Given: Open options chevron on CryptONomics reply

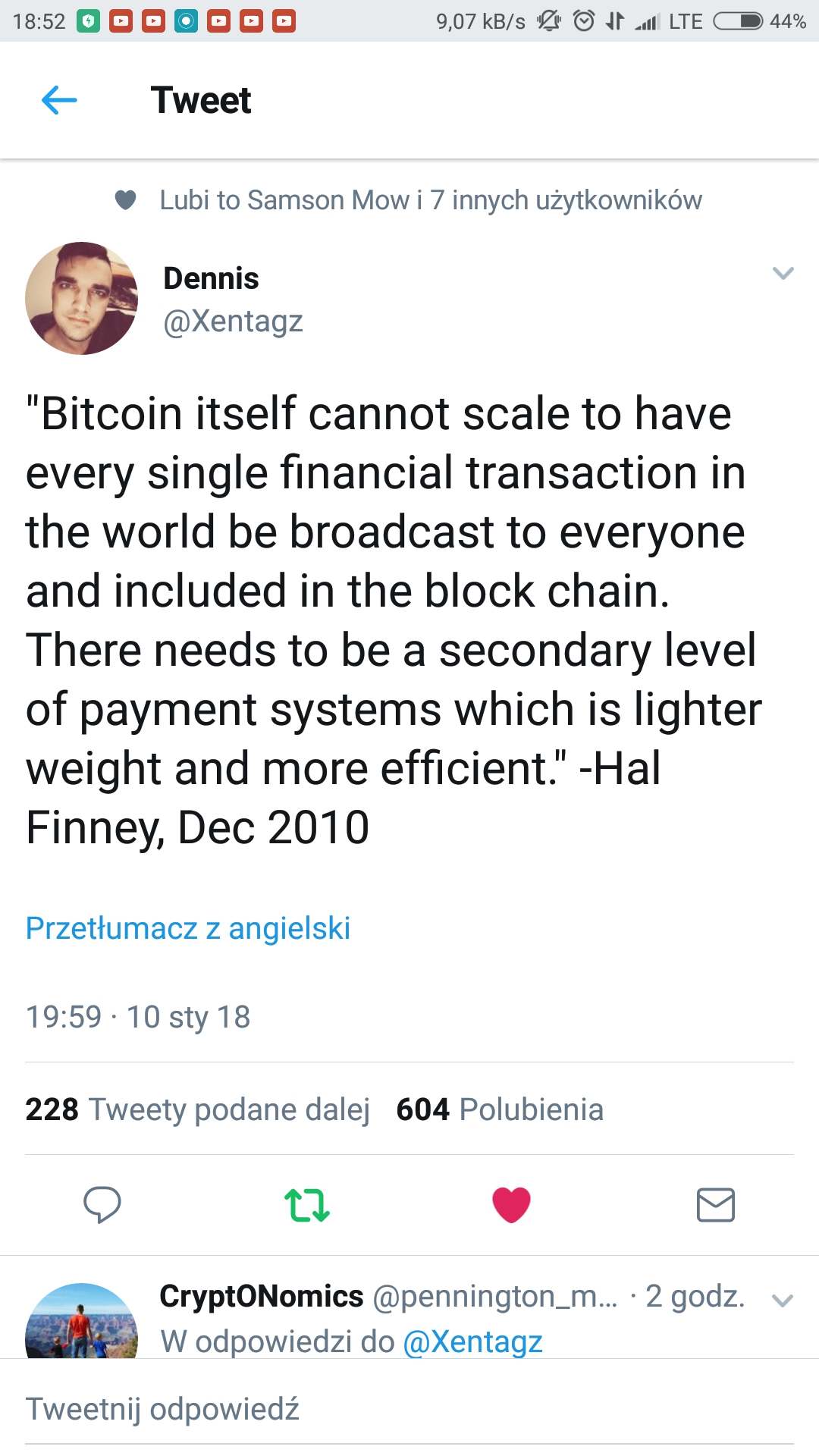Looking at the screenshot, I should (x=782, y=1301).
